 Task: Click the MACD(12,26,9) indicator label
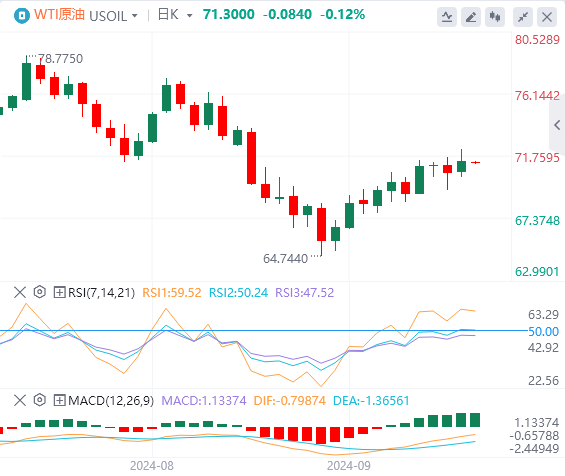111,400
